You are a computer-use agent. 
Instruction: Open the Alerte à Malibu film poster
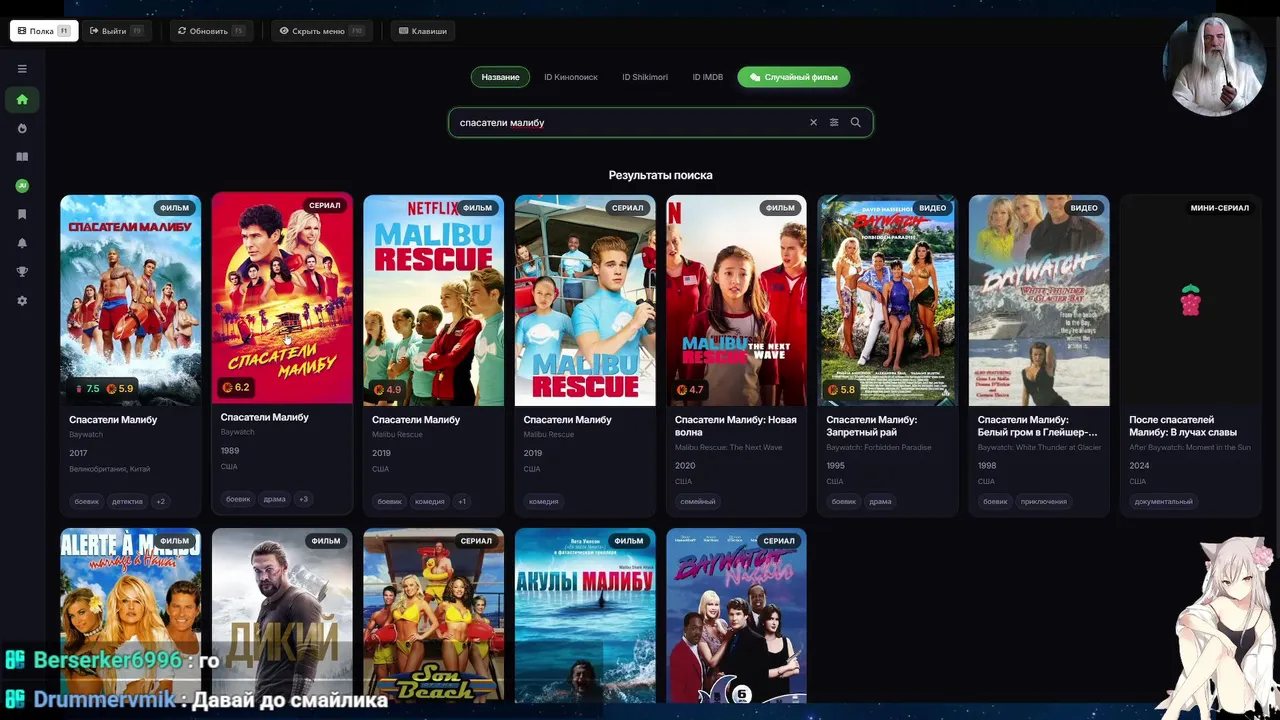(x=130, y=615)
